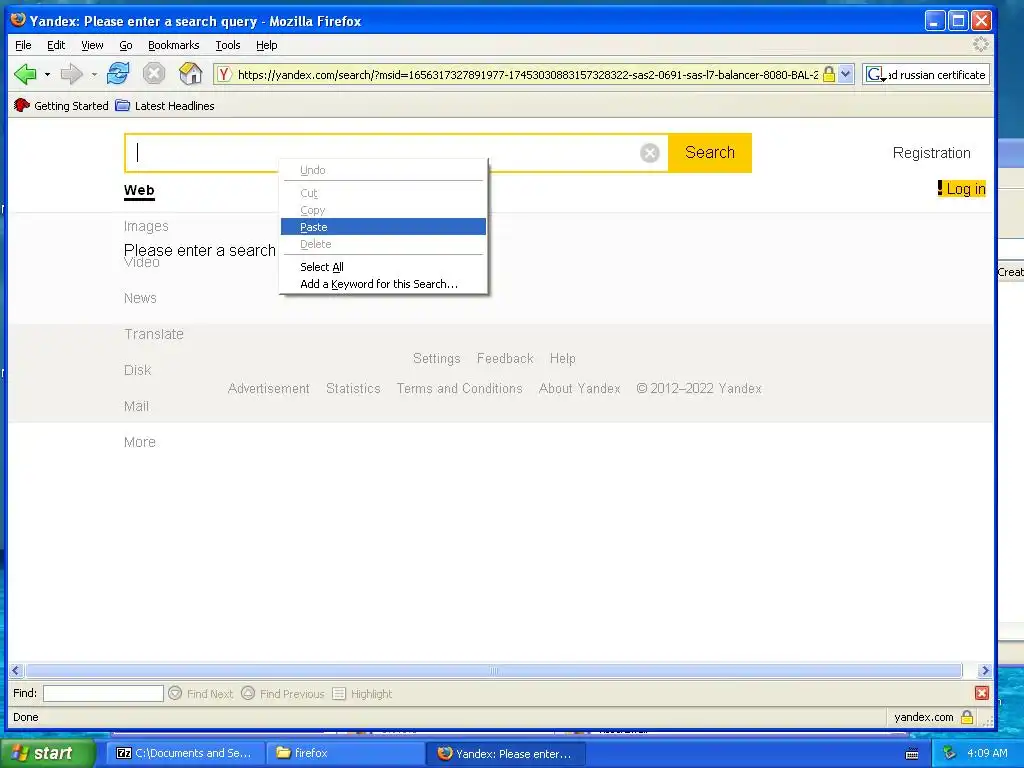Click the Registration link

[931, 153]
